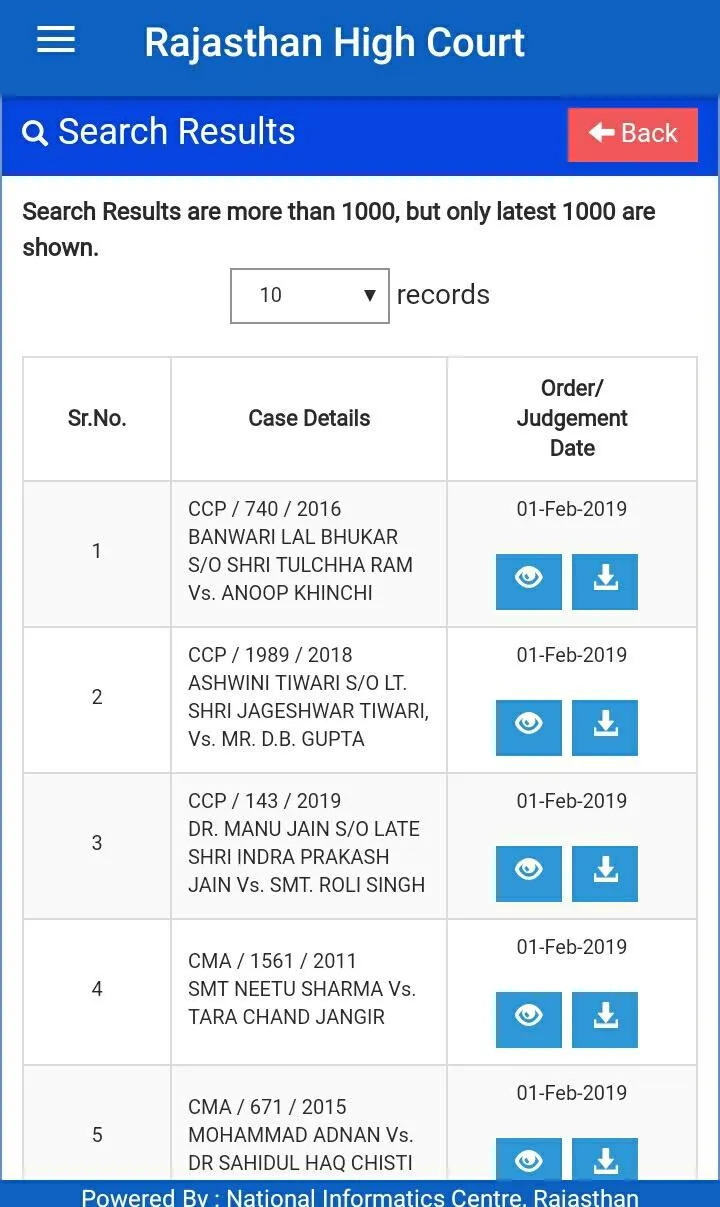Click the dropdown arrow showing 10 records
This screenshot has height=1207, width=720.
click(370, 295)
